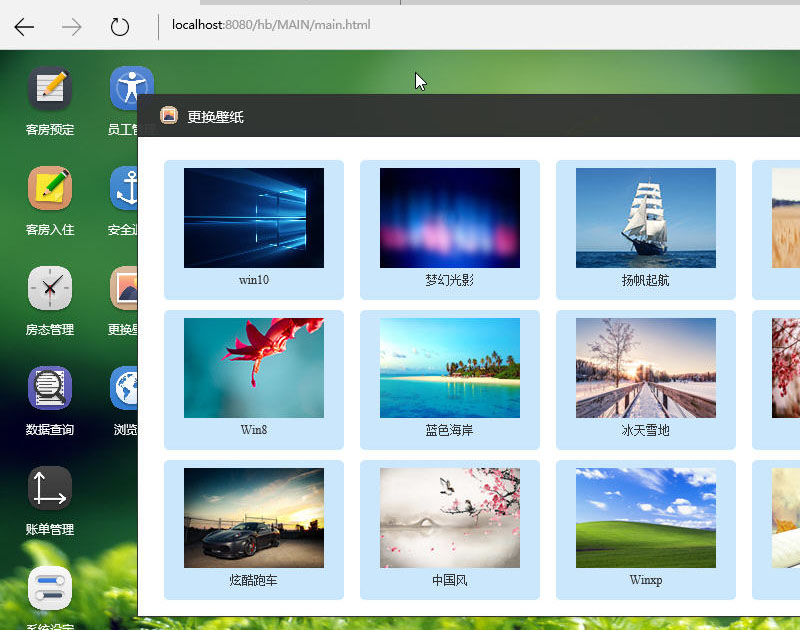Click the 更换壁纸 window title text
The height and width of the screenshot is (630, 800).
click(215, 117)
